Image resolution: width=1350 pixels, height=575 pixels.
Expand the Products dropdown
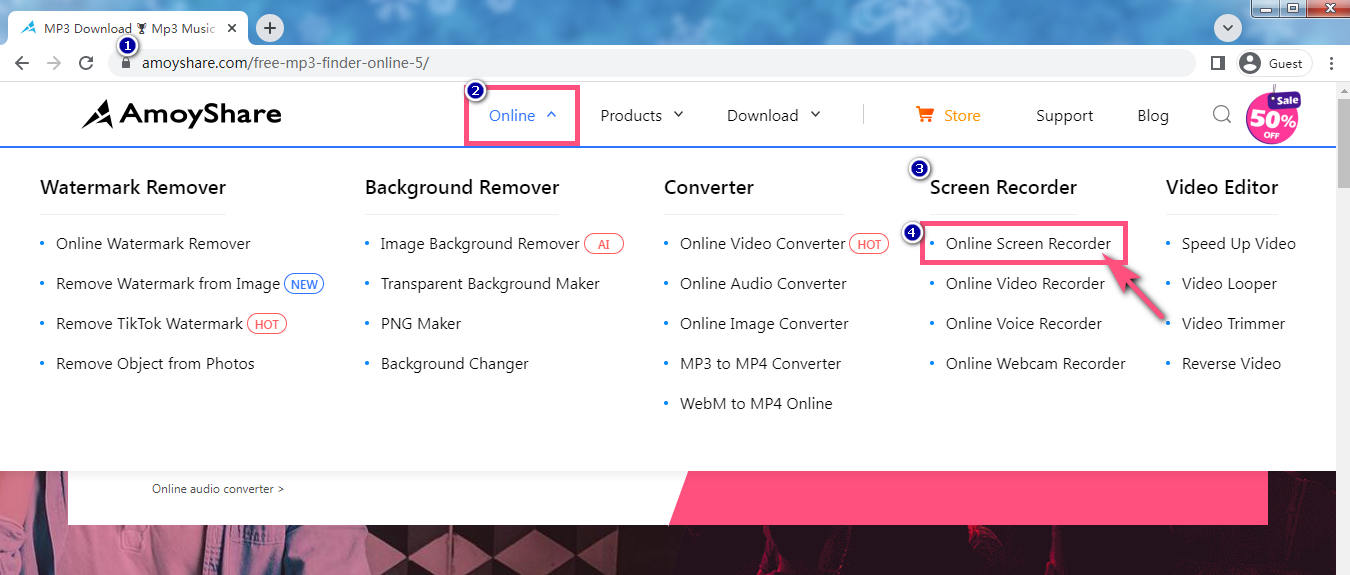[x=642, y=115]
